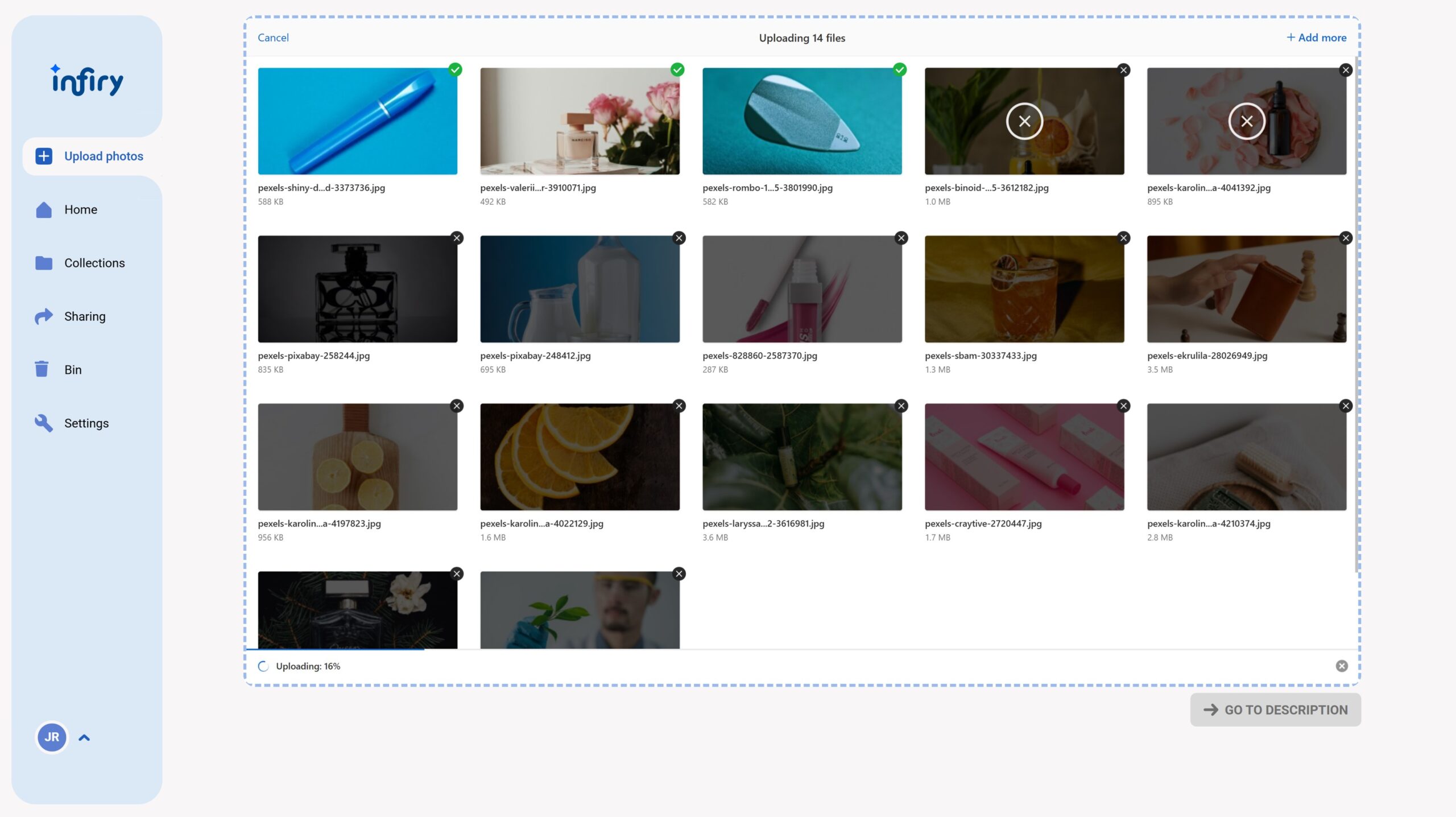1456x817 pixels.
Task: Select the pexels-rombo teal thumbnail
Action: coord(802,121)
